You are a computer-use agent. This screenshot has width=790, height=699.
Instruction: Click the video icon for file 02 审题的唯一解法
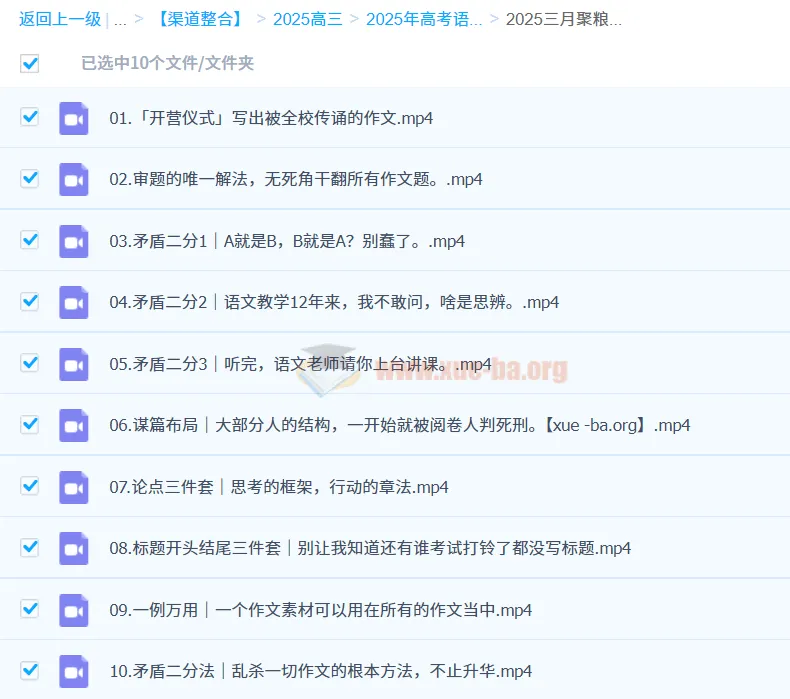(x=74, y=180)
